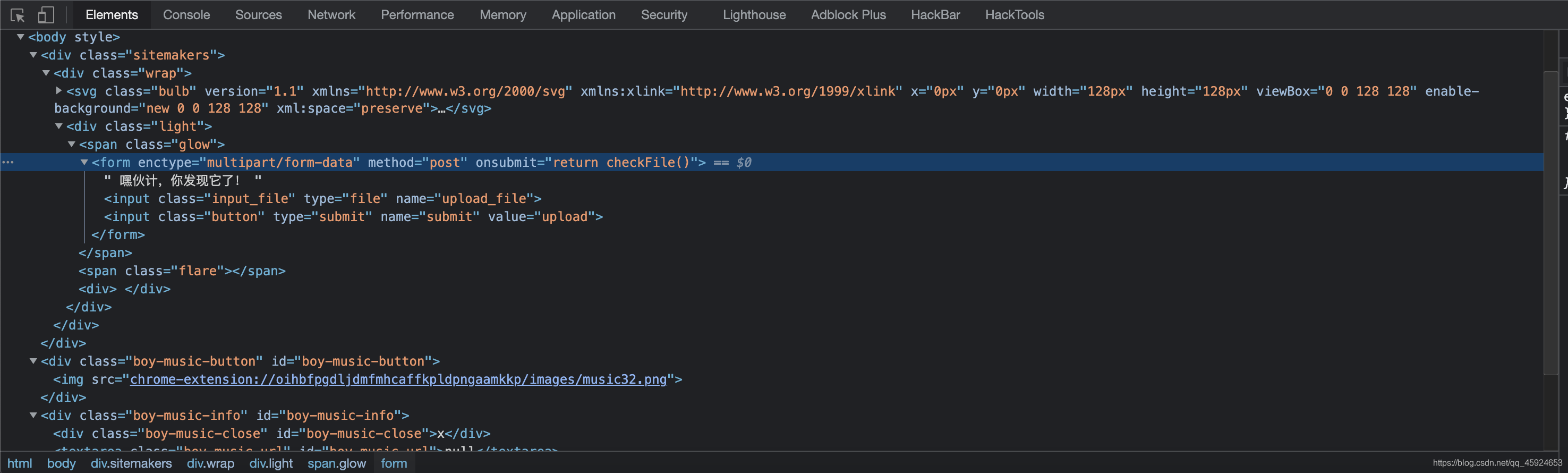
Task: Click div.light in the breadcrumb bar
Action: point(271,463)
